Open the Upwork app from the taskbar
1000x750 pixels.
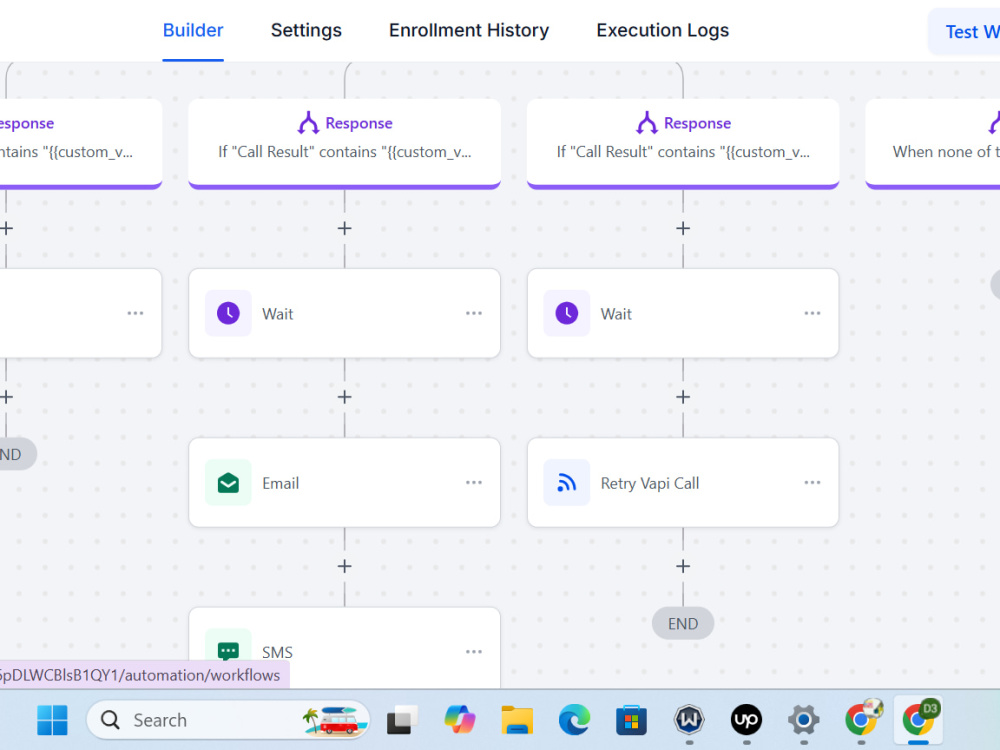coord(746,720)
